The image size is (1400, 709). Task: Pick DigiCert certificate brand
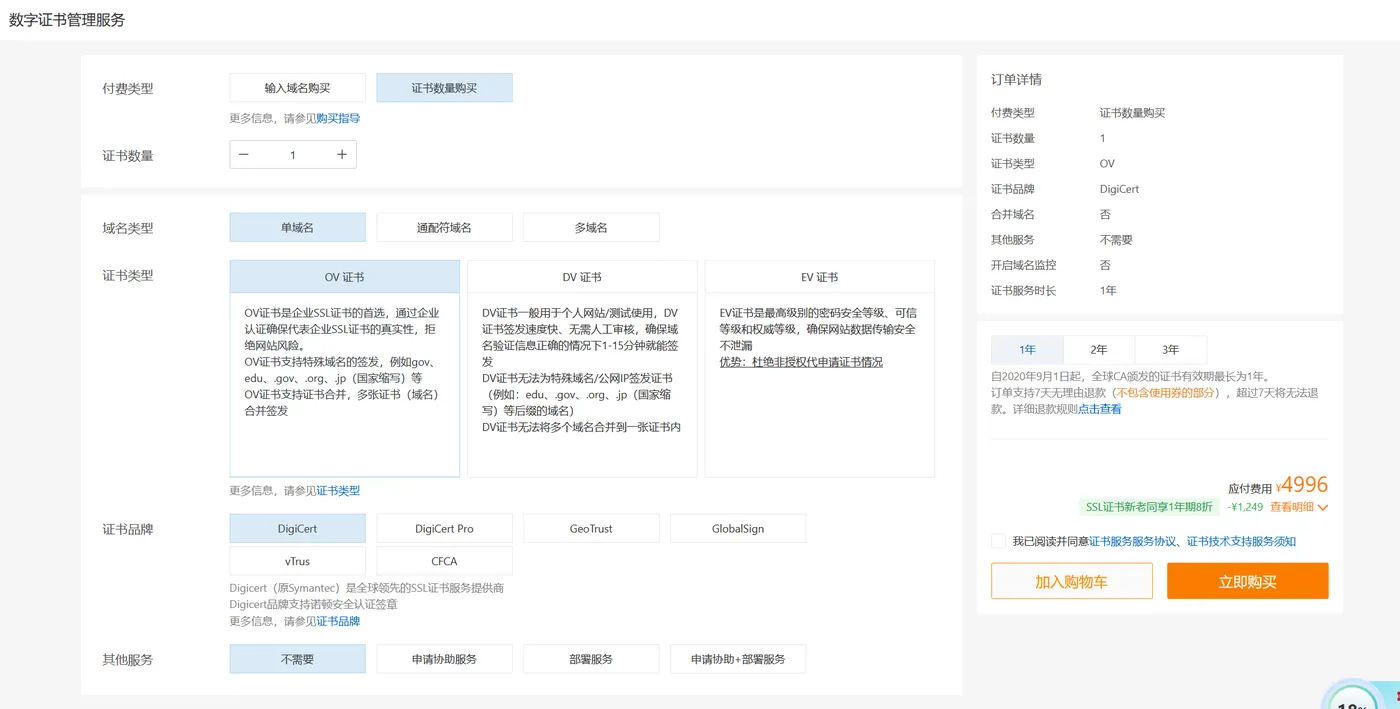[297, 529]
